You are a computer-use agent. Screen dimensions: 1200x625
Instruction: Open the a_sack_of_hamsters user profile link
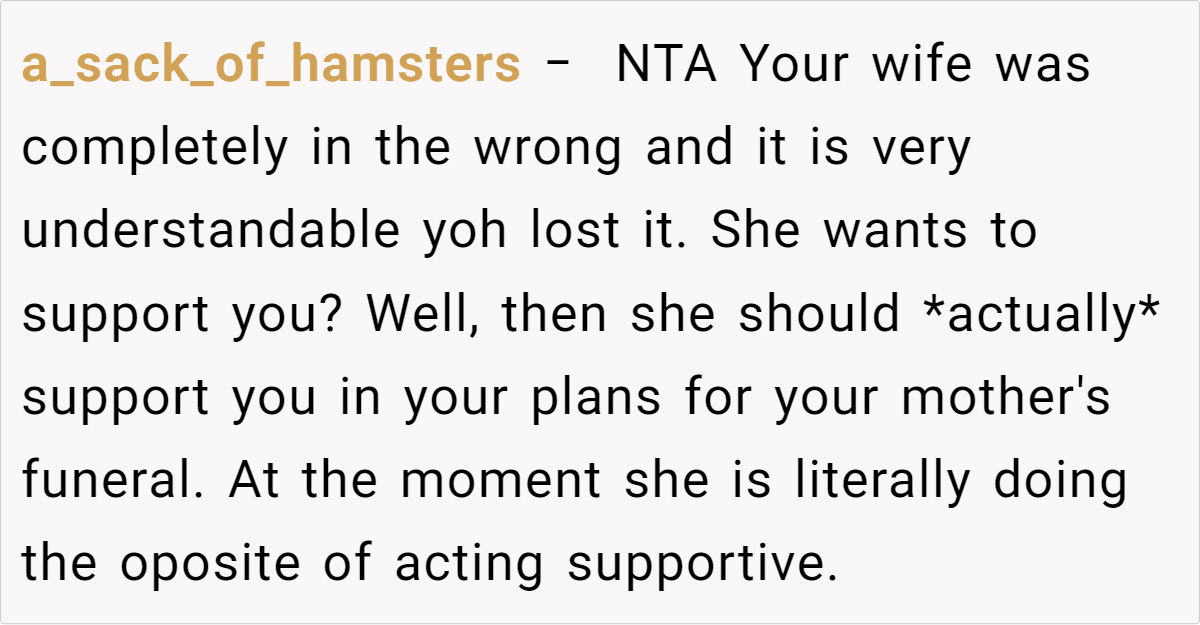tap(271, 66)
